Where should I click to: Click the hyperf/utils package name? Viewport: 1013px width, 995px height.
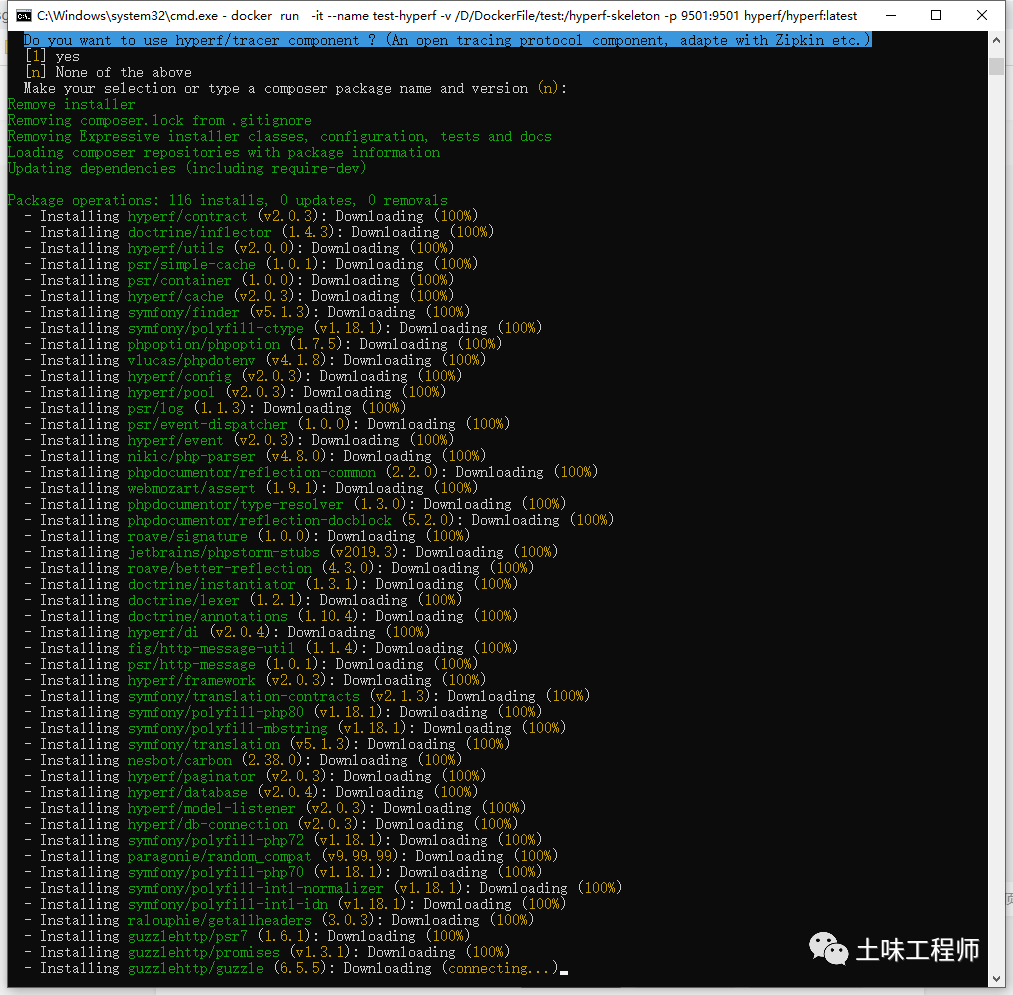(x=176, y=248)
